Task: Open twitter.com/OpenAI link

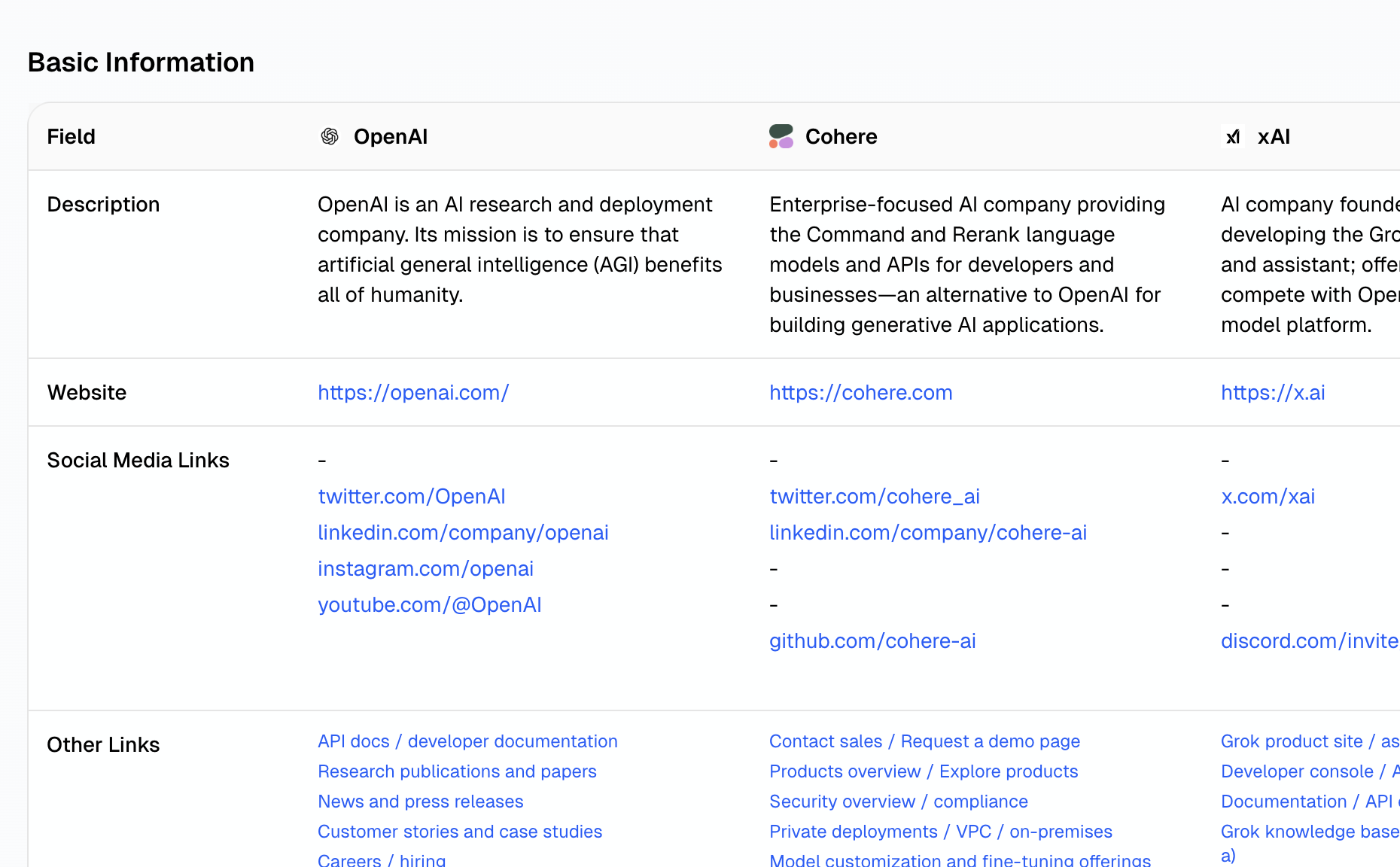Action: pos(411,496)
